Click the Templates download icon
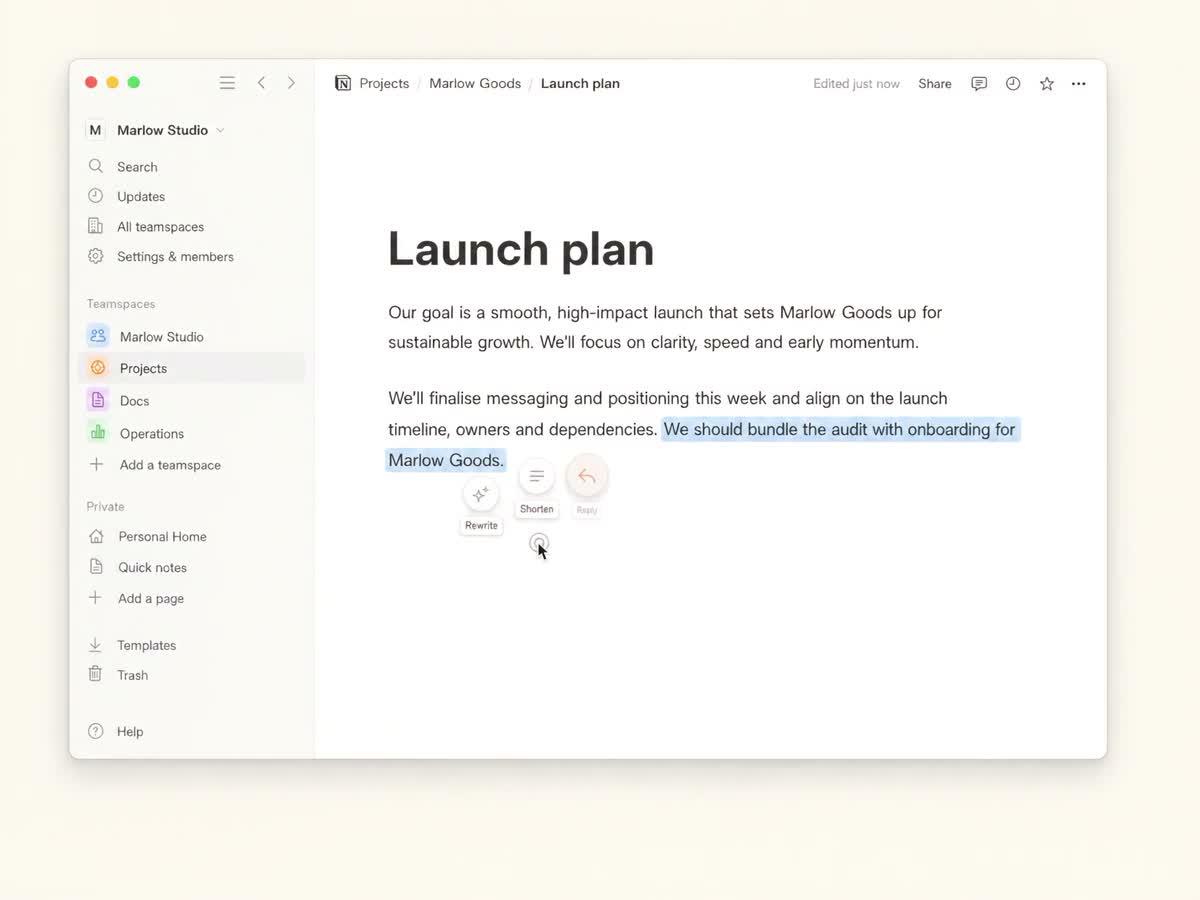1200x900 pixels. 95,645
